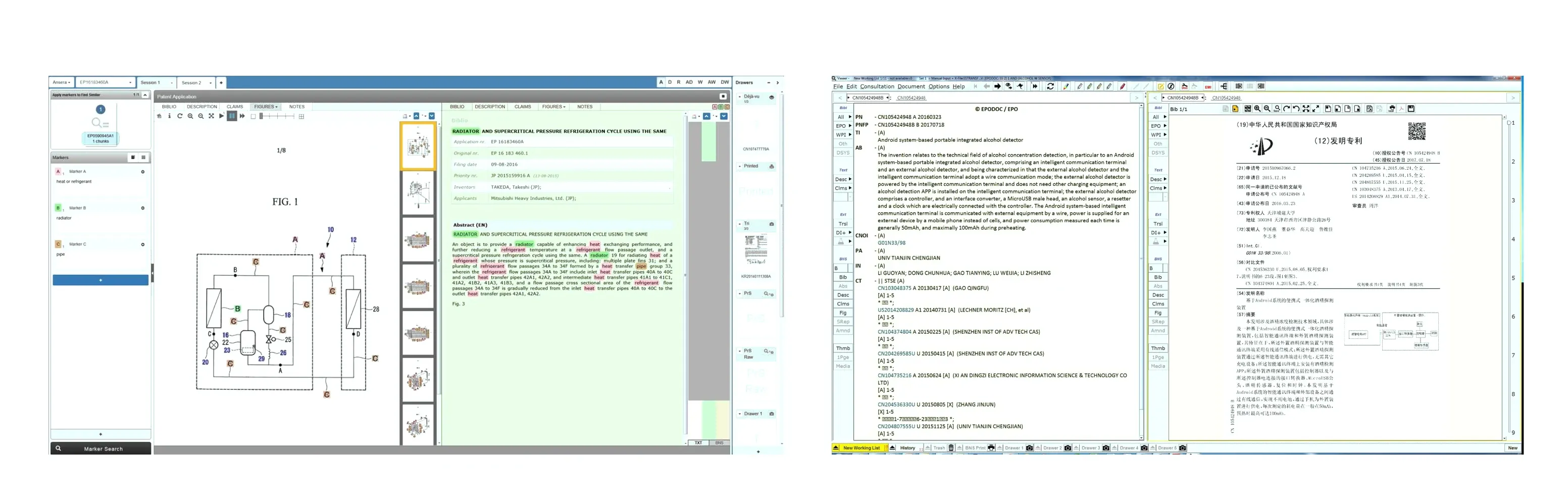Adjust the figure zoom slider handle
Viewport: 1568px width, 500px height.
[261, 116]
